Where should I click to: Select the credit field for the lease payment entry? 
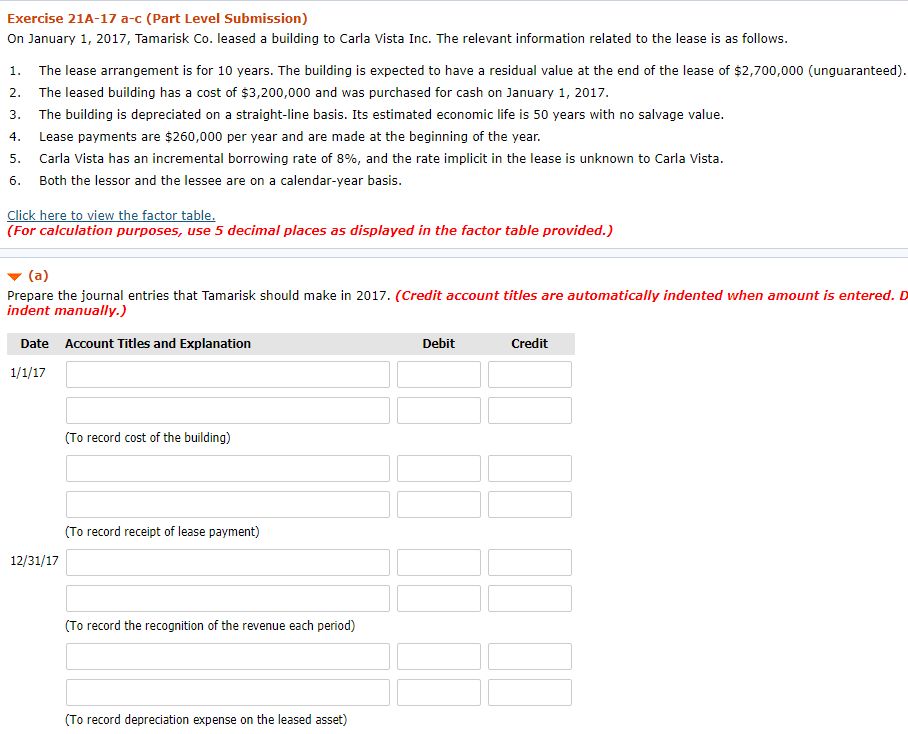[529, 467]
